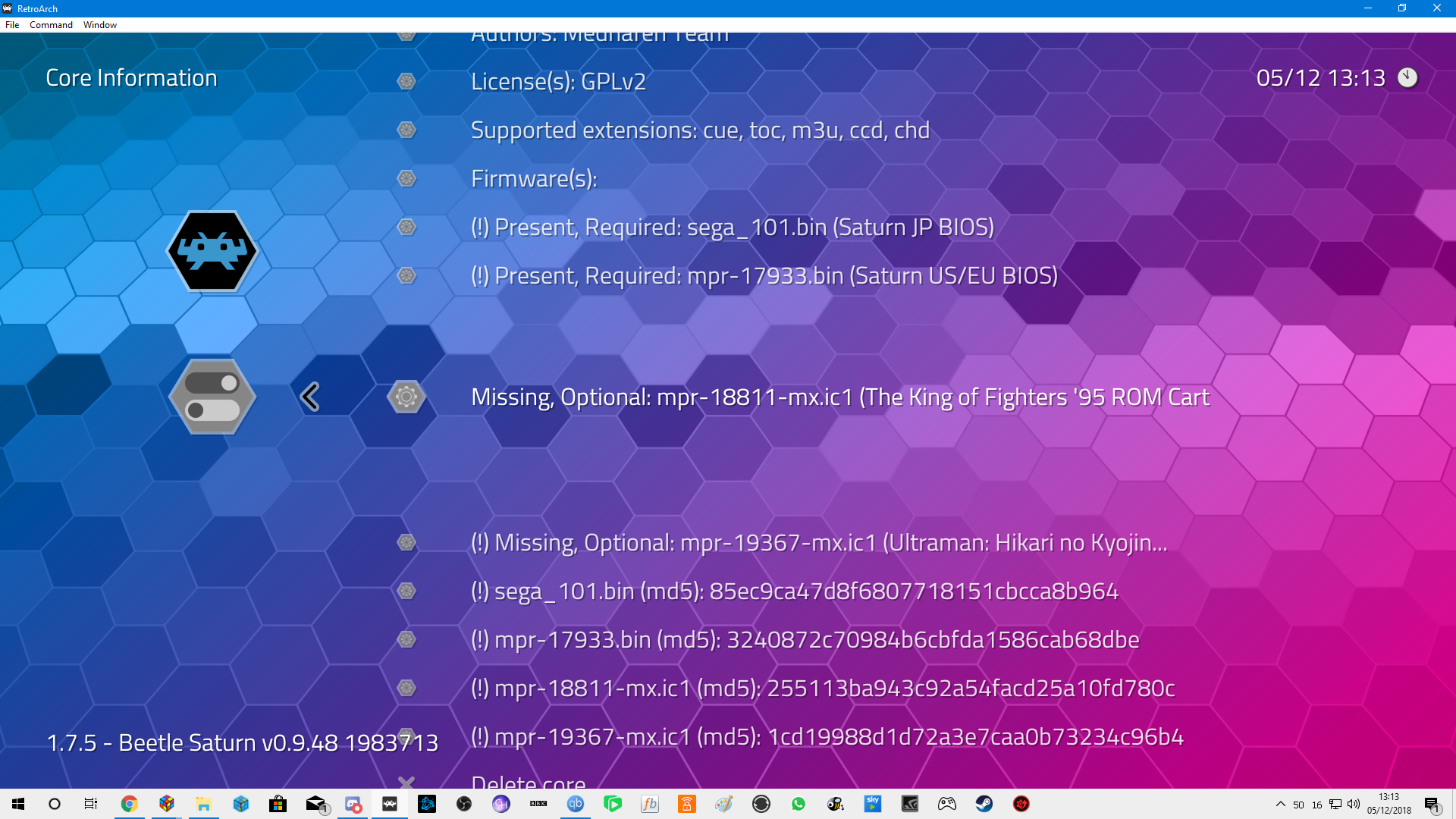Open Microsoft Store from the taskbar
The width and height of the screenshot is (1456, 819).
pyautogui.click(x=278, y=804)
